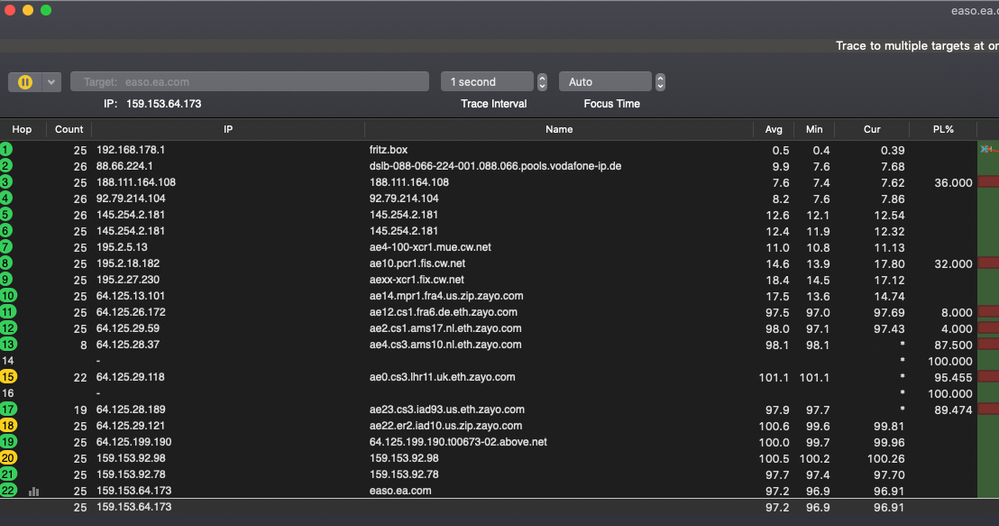Screen dimensions: 999x526
Task: Select ae14.mpr1.fra4.us.zip.zayo.com name
Action: (446, 295)
